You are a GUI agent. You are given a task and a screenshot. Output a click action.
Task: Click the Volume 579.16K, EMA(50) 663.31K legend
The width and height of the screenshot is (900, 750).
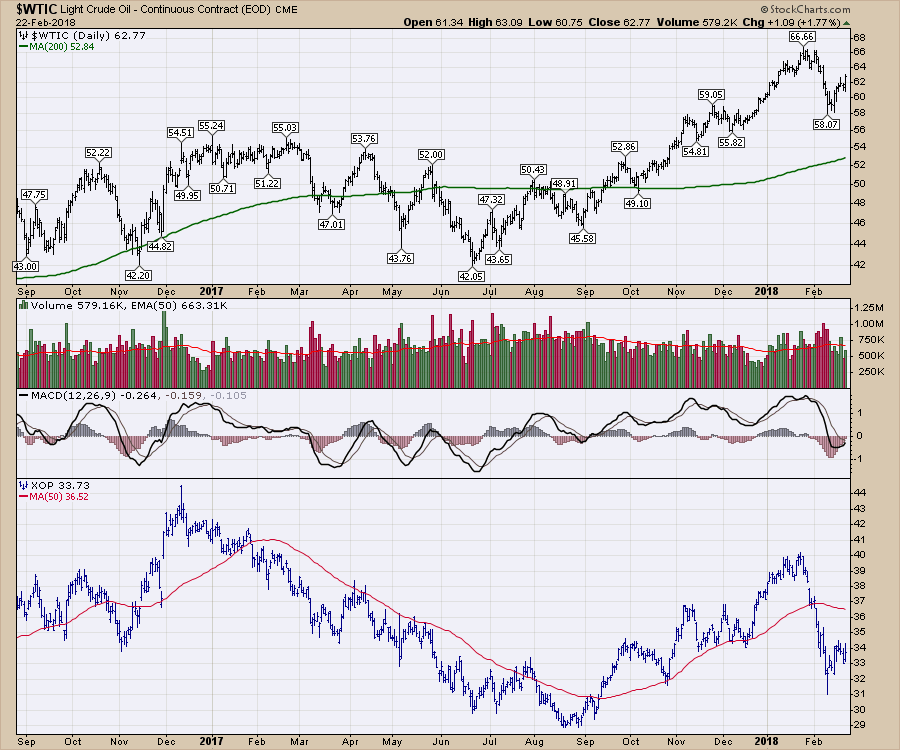click(129, 305)
